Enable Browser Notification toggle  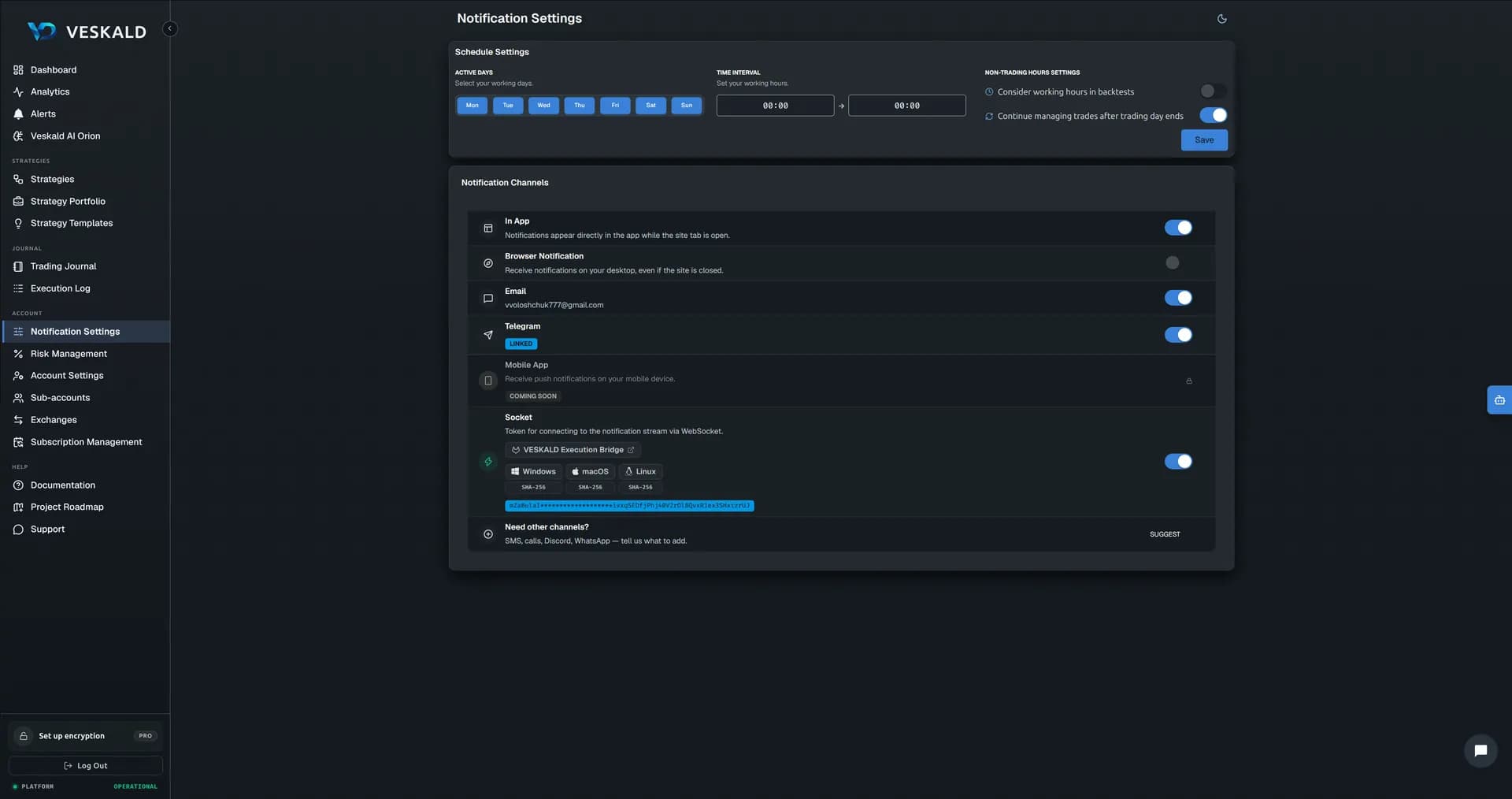(x=1178, y=263)
